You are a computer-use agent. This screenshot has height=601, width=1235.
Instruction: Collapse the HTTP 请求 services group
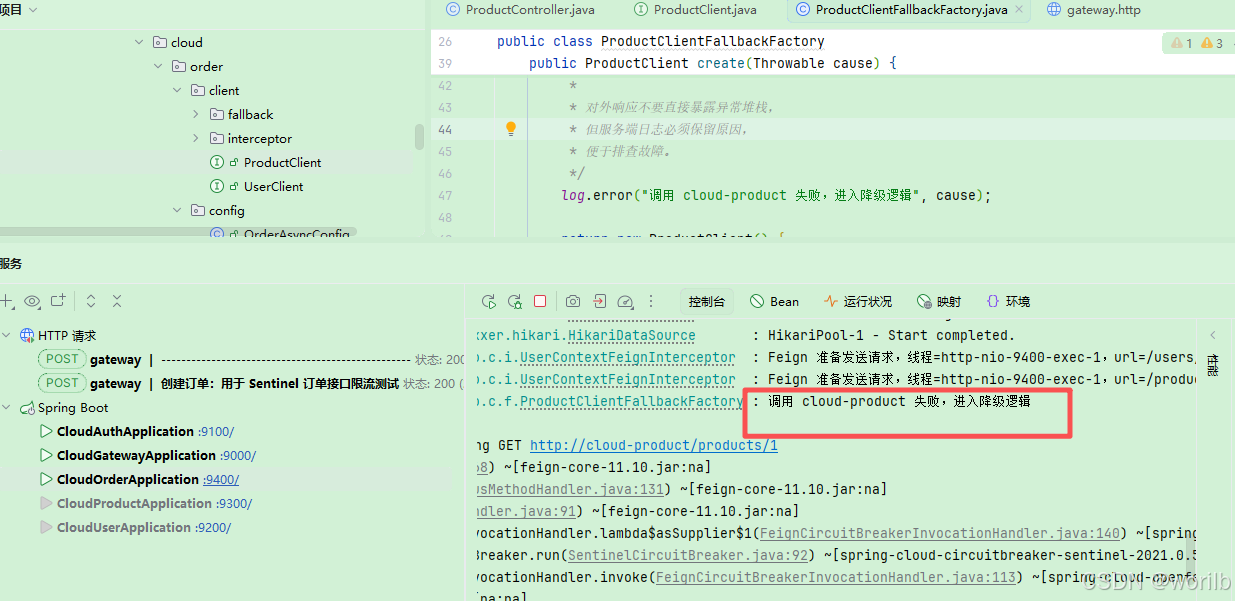click(7, 336)
